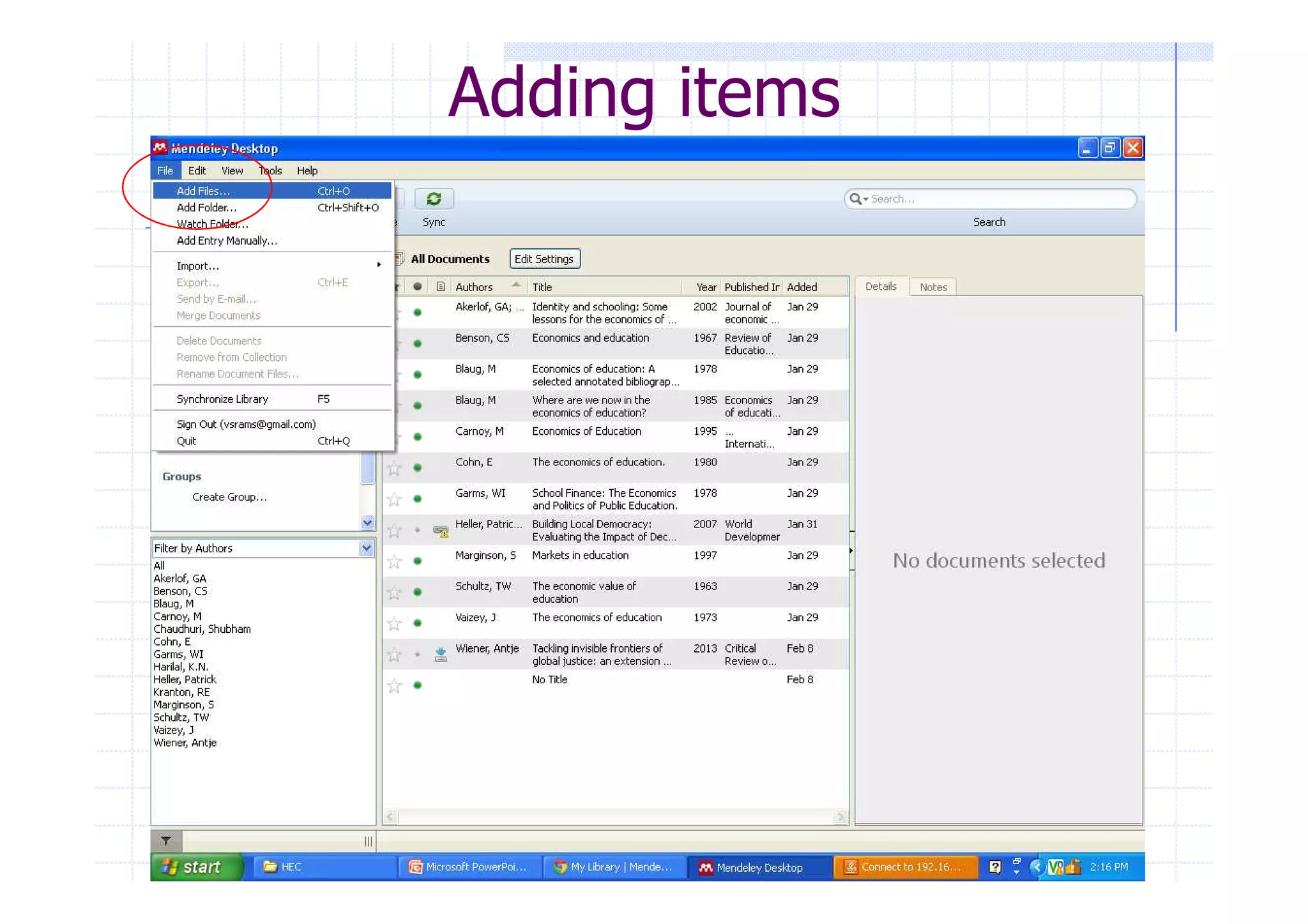
Task: Toggle favorite star for Schultz, TW
Action: 394,593
